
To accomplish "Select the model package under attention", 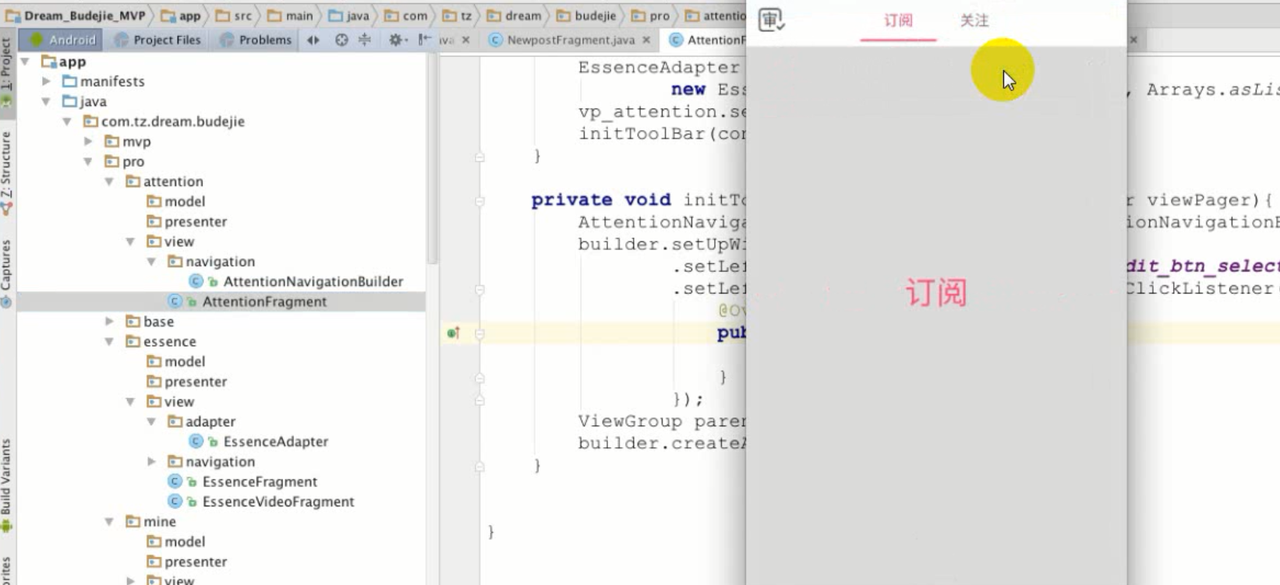I will click(185, 201).
